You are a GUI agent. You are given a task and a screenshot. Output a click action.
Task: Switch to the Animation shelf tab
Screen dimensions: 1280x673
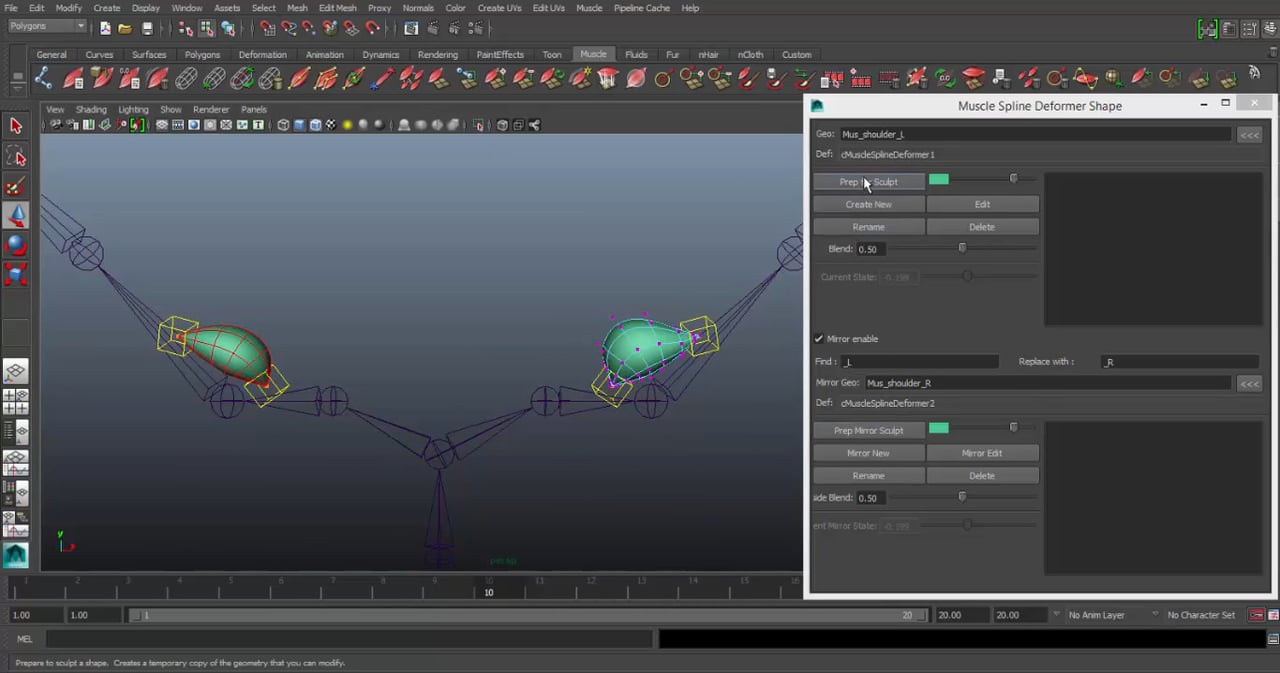324,55
